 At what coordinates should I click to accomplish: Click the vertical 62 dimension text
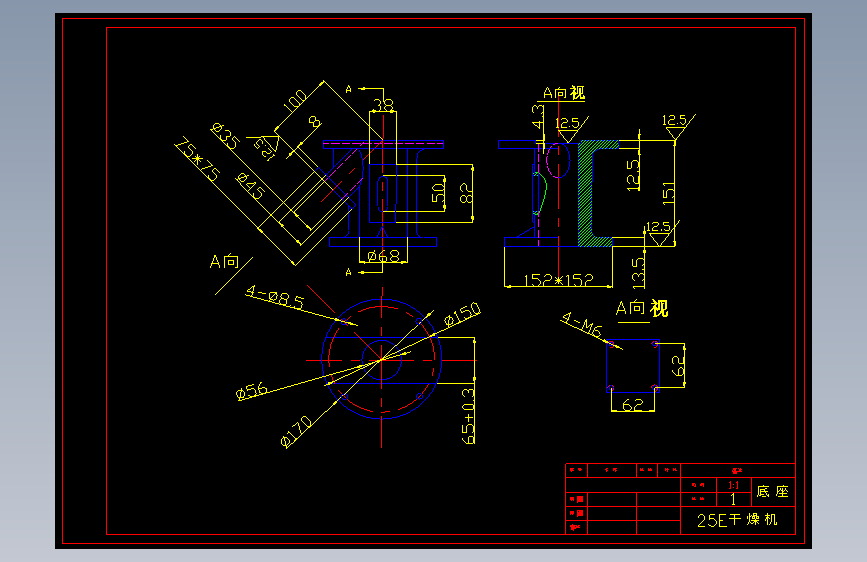[x=677, y=366]
